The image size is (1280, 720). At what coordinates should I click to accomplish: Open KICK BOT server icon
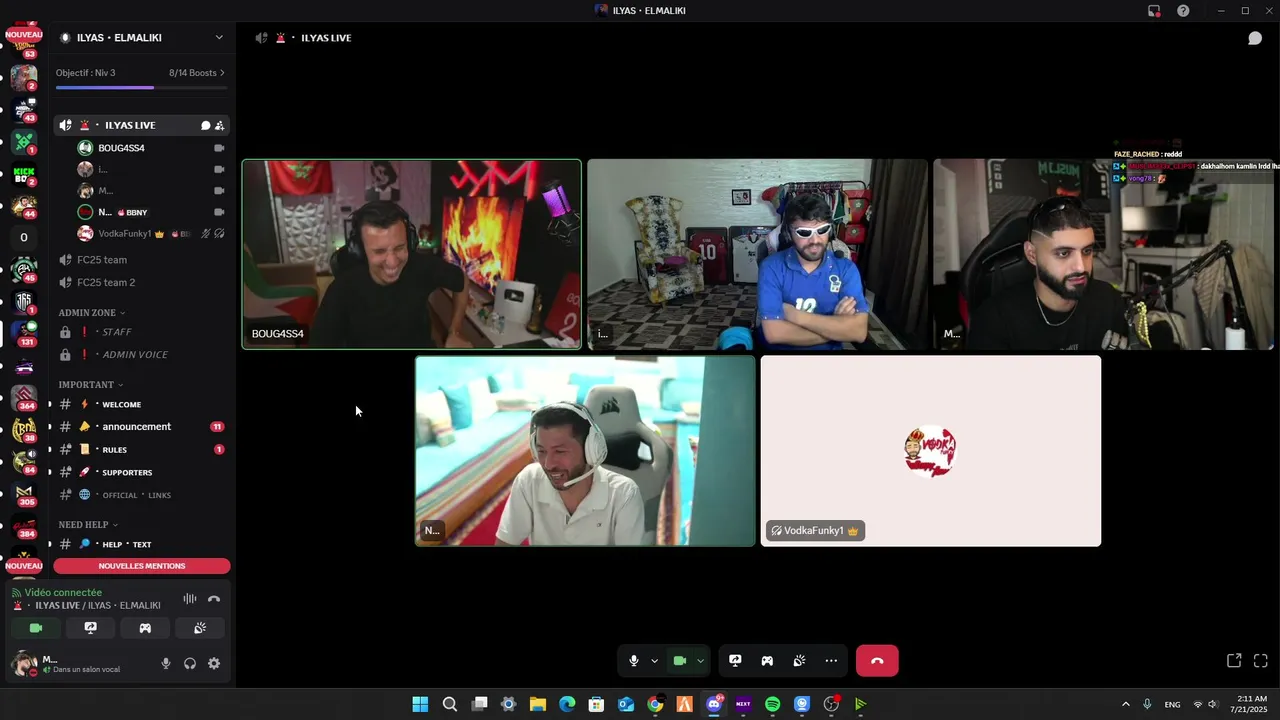tap(24, 174)
